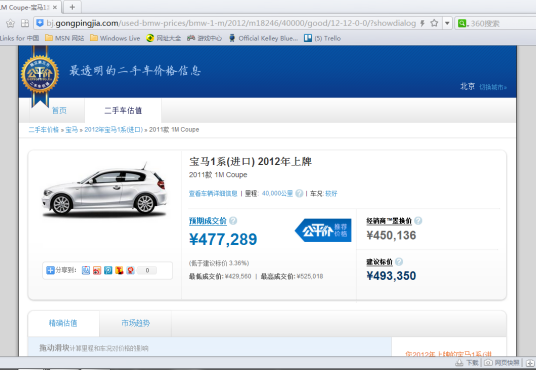
Task: Click the 二手车价格 breadcrumb link
Action: pos(43,130)
